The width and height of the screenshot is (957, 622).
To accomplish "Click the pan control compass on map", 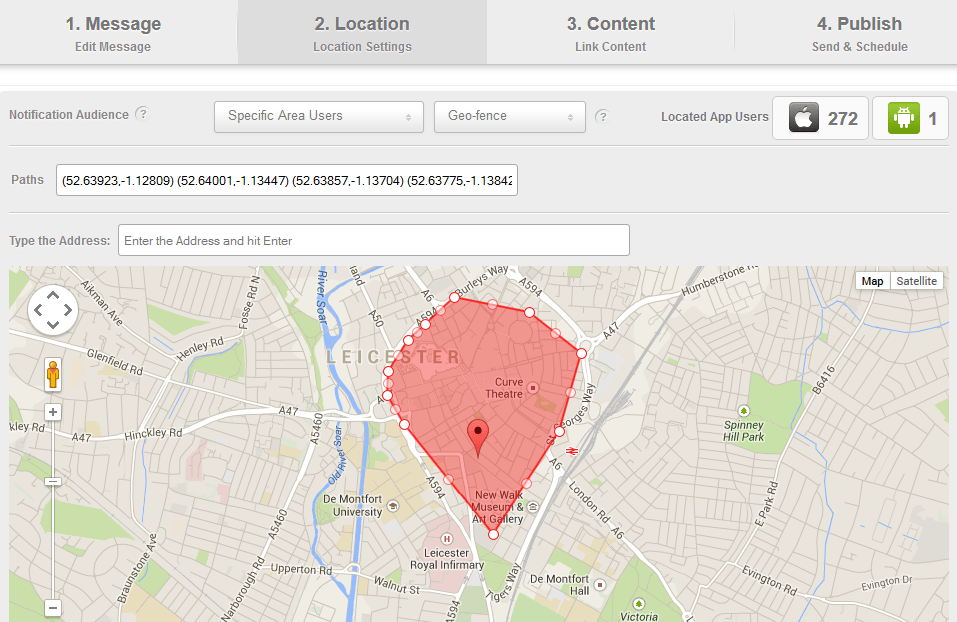I will point(53,310).
